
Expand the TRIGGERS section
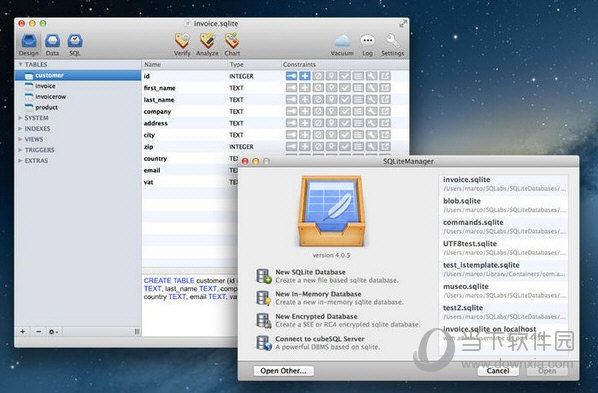(20, 150)
